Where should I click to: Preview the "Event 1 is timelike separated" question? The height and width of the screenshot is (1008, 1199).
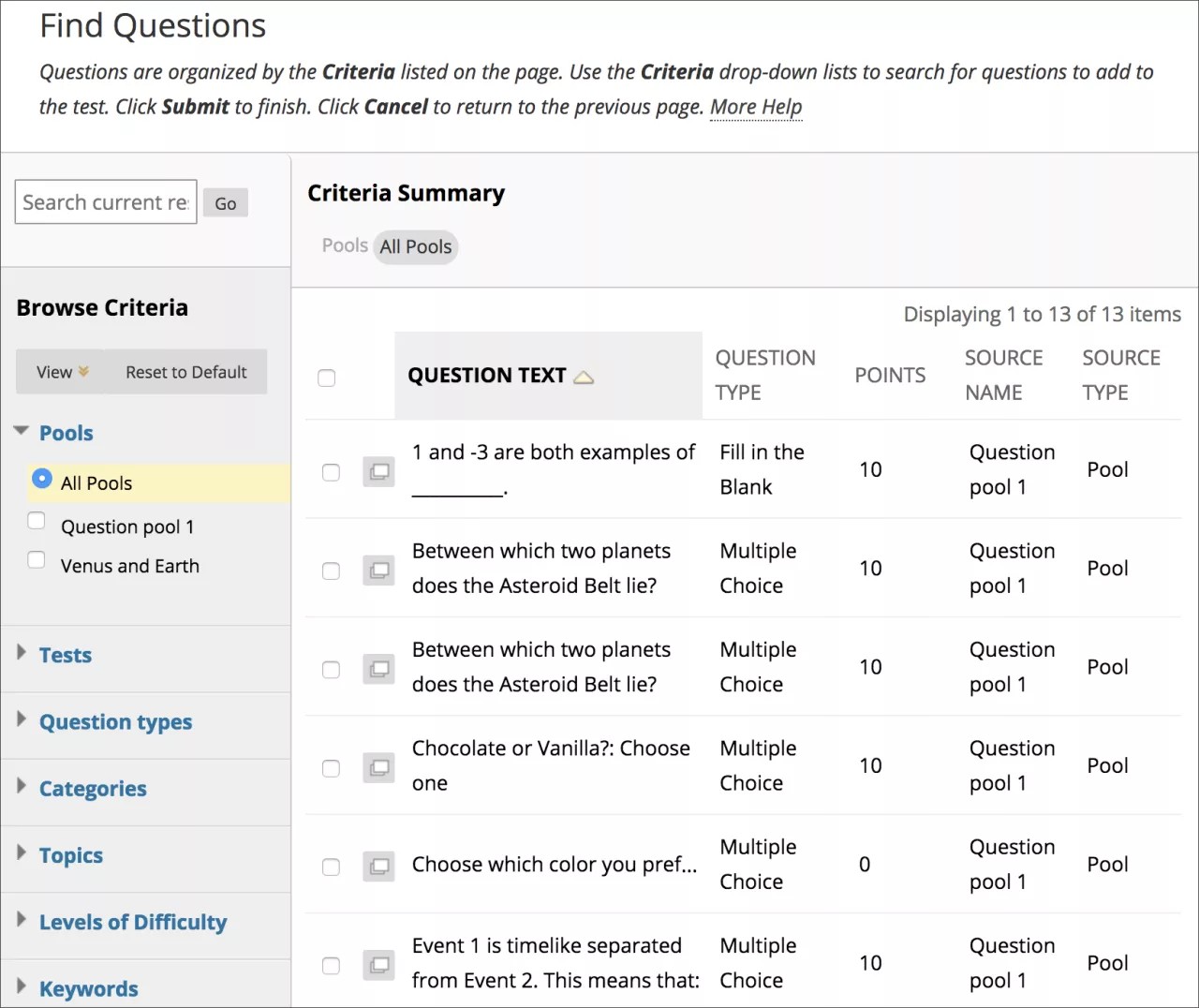(378, 965)
